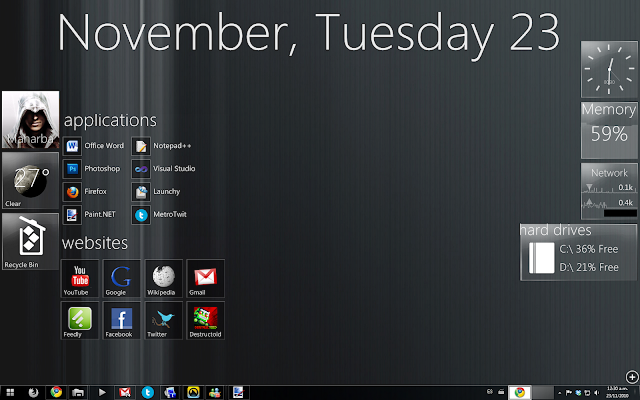Image resolution: width=640 pixels, height=400 pixels.
Task: Click the 'hard drives' heading
Action: coord(556,230)
